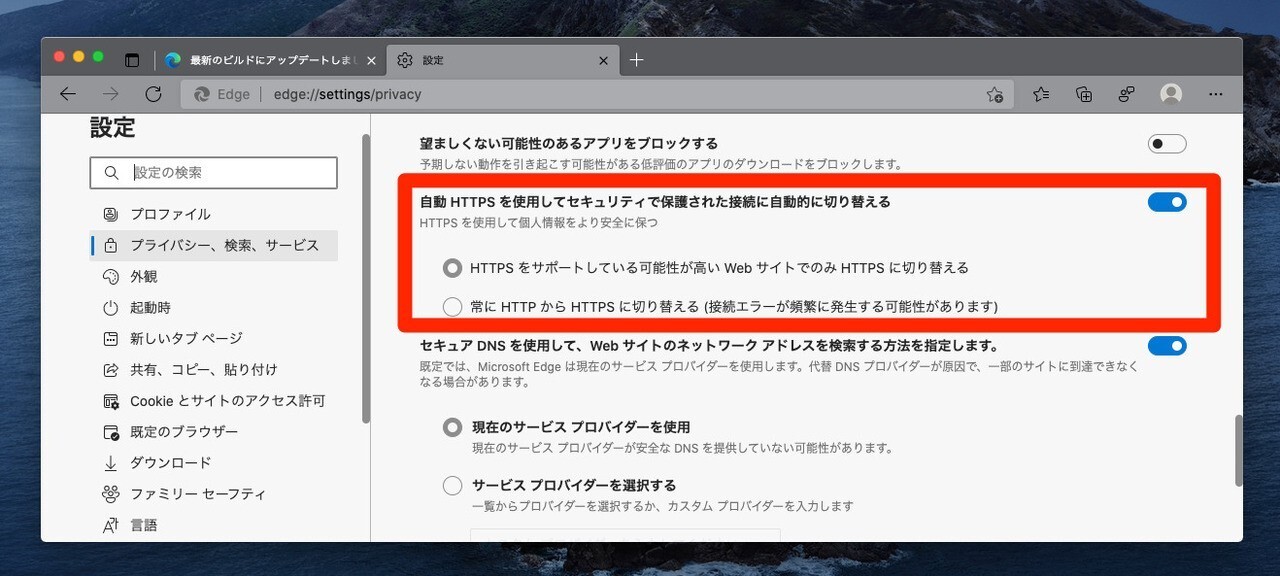Select 常に HTTP から HTTPS に切り替える radio
1280x576 pixels.
click(453, 306)
